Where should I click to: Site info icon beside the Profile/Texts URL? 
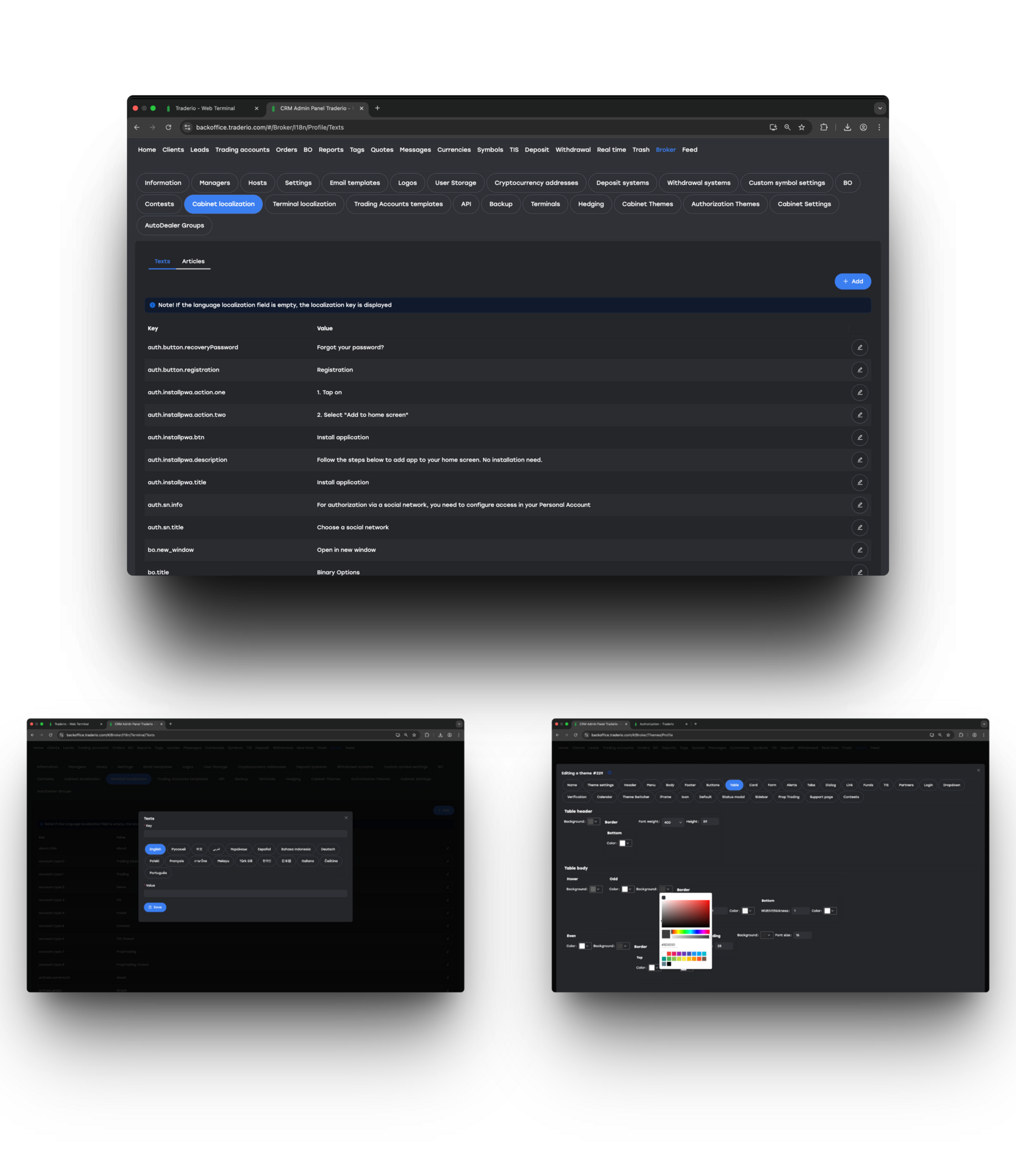(187, 127)
